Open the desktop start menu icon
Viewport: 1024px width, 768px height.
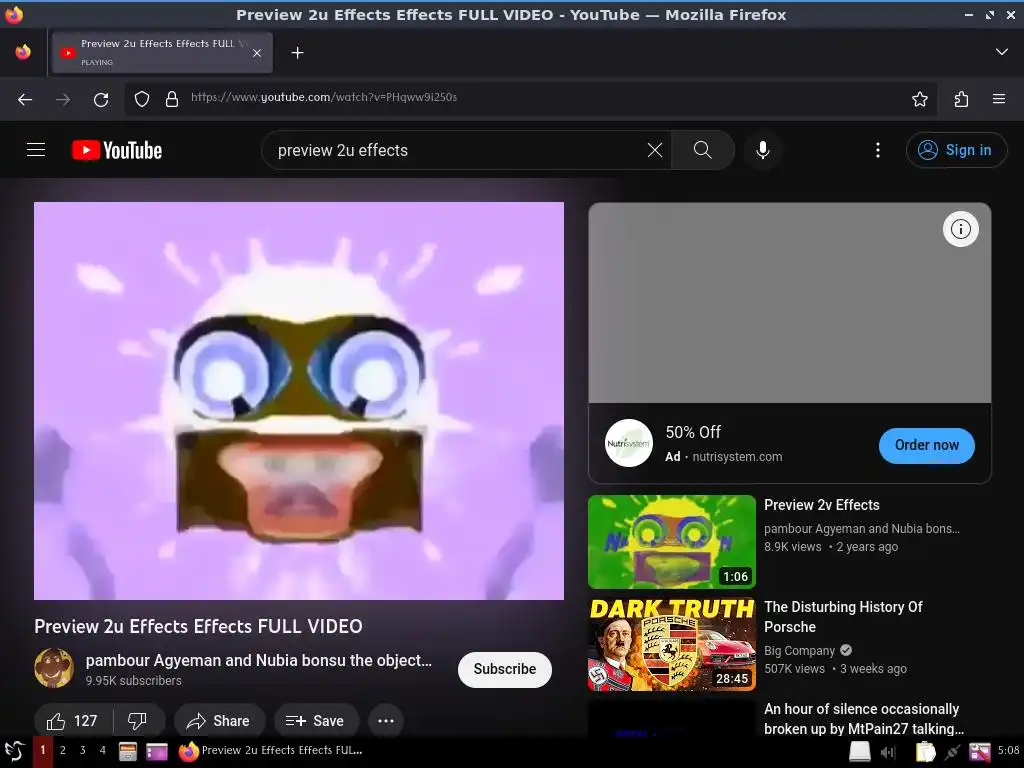coord(14,751)
